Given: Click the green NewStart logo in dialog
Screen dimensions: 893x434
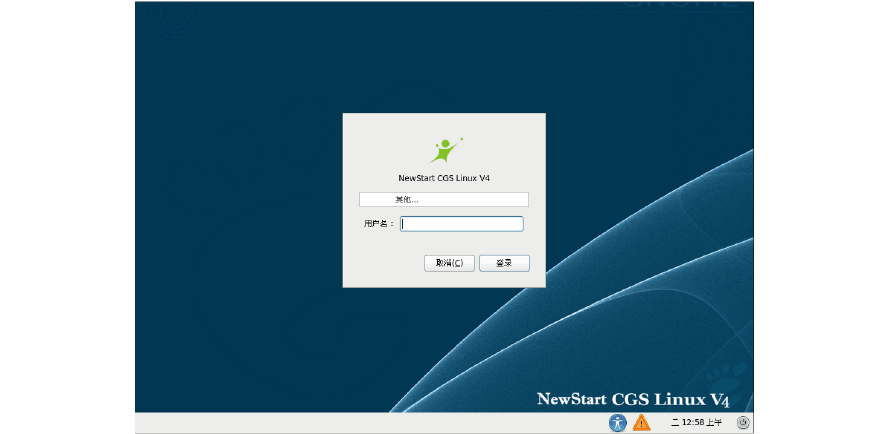Looking at the screenshot, I should point(445,151).
